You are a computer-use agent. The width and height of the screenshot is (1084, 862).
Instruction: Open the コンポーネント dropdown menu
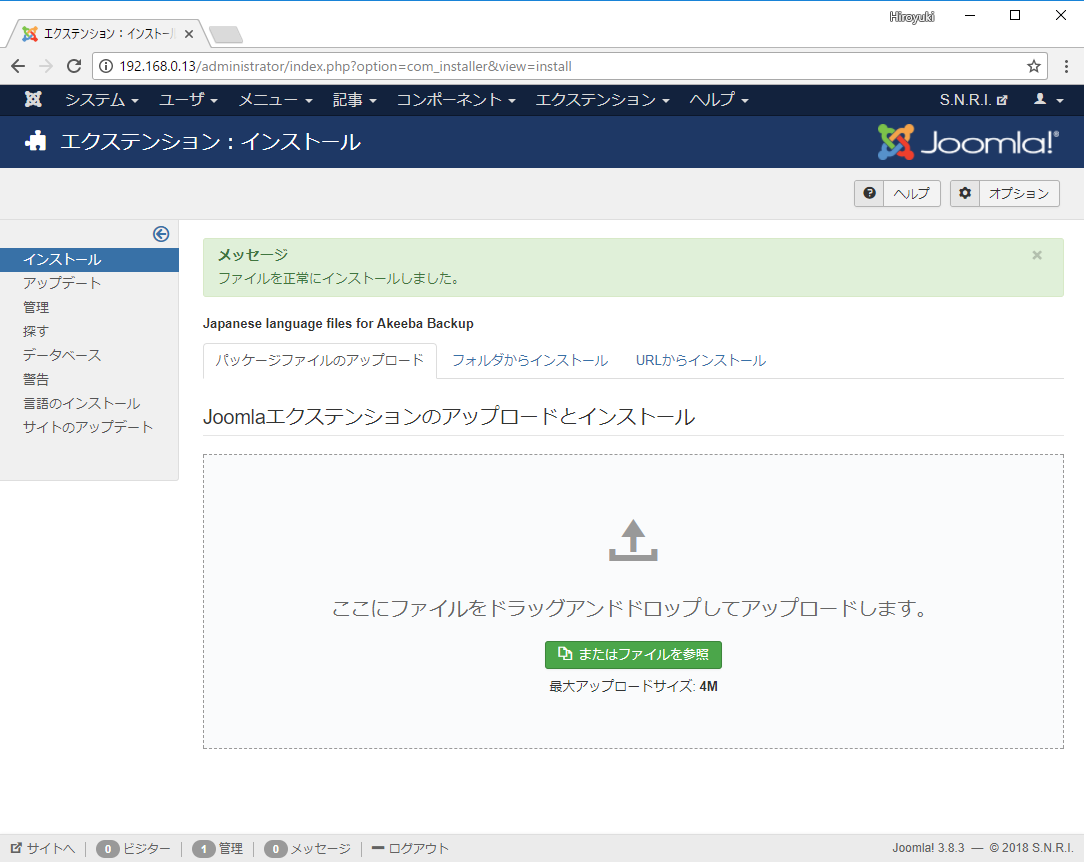pyautogui.click(x=456, y=100)
